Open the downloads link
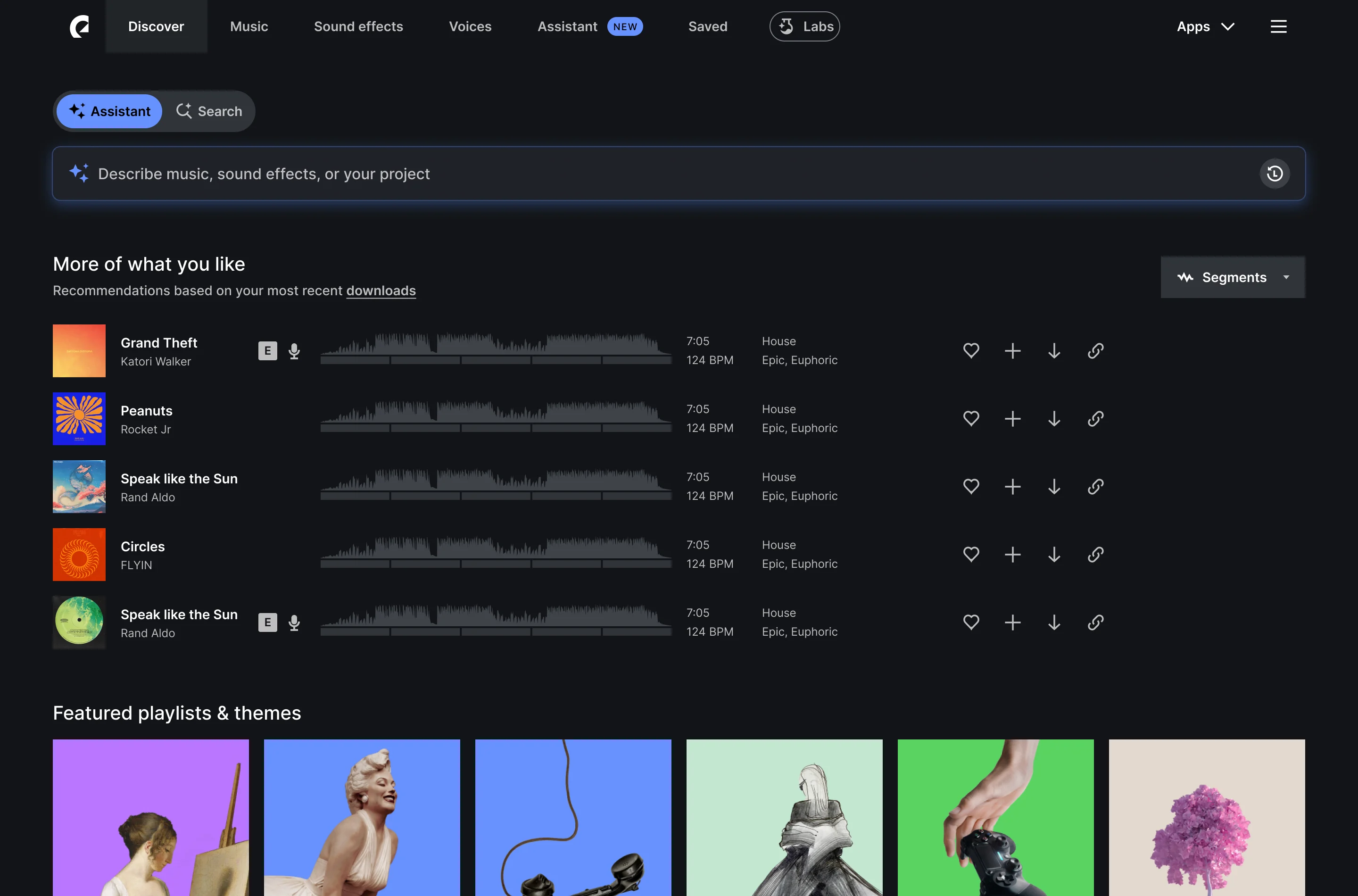 point(381,291)
